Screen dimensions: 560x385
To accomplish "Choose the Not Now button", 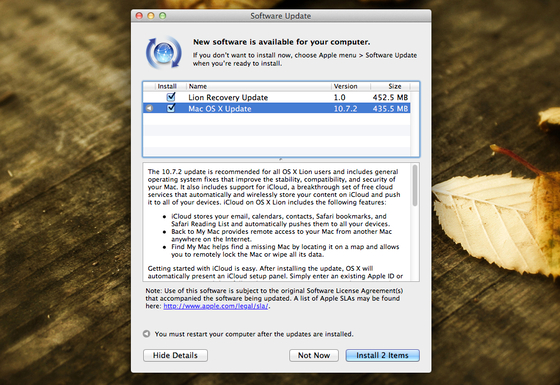I will 314,355.
